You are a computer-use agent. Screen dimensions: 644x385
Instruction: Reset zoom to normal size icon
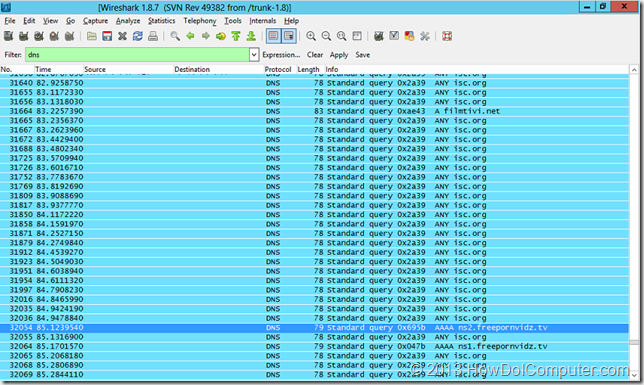341,36
